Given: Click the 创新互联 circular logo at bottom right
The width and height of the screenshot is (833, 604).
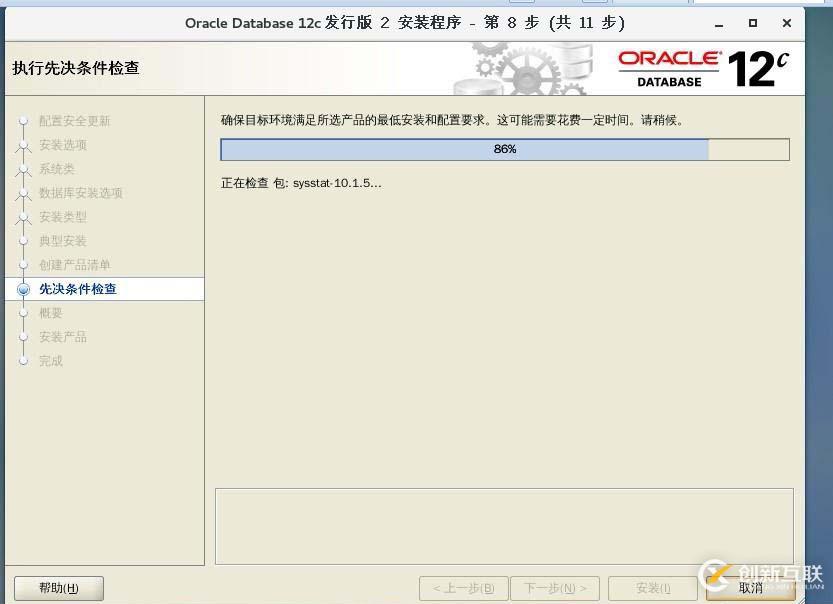Looking at the screenshot, I should point(714,574).
